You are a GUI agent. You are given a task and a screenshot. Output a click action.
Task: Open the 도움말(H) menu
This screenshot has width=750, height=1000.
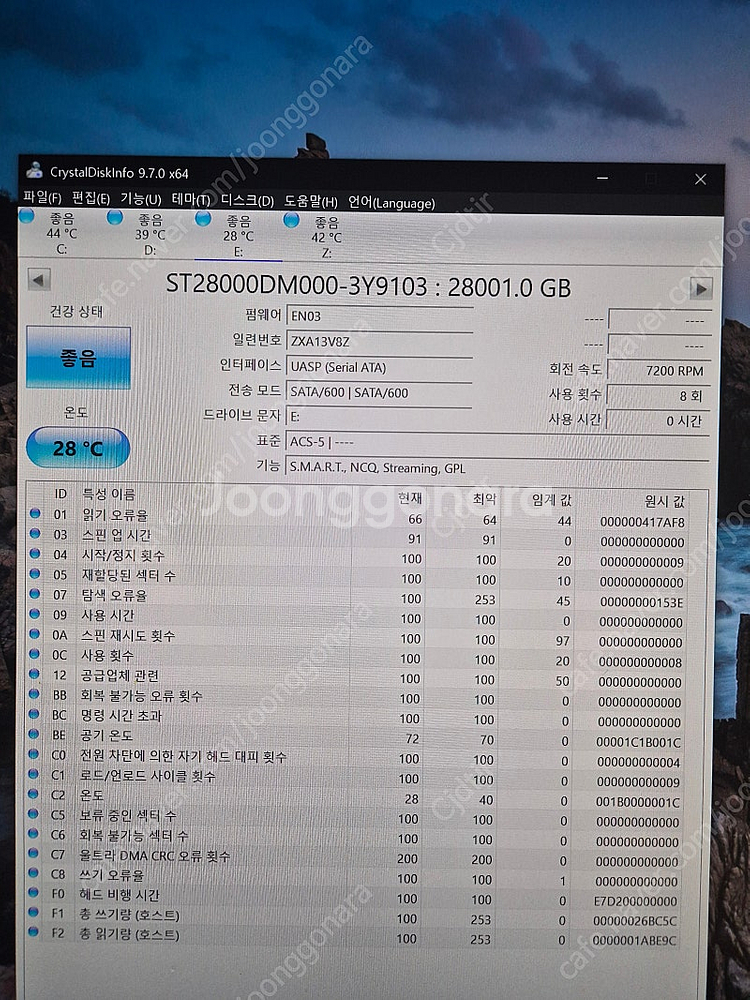(311, 202)
